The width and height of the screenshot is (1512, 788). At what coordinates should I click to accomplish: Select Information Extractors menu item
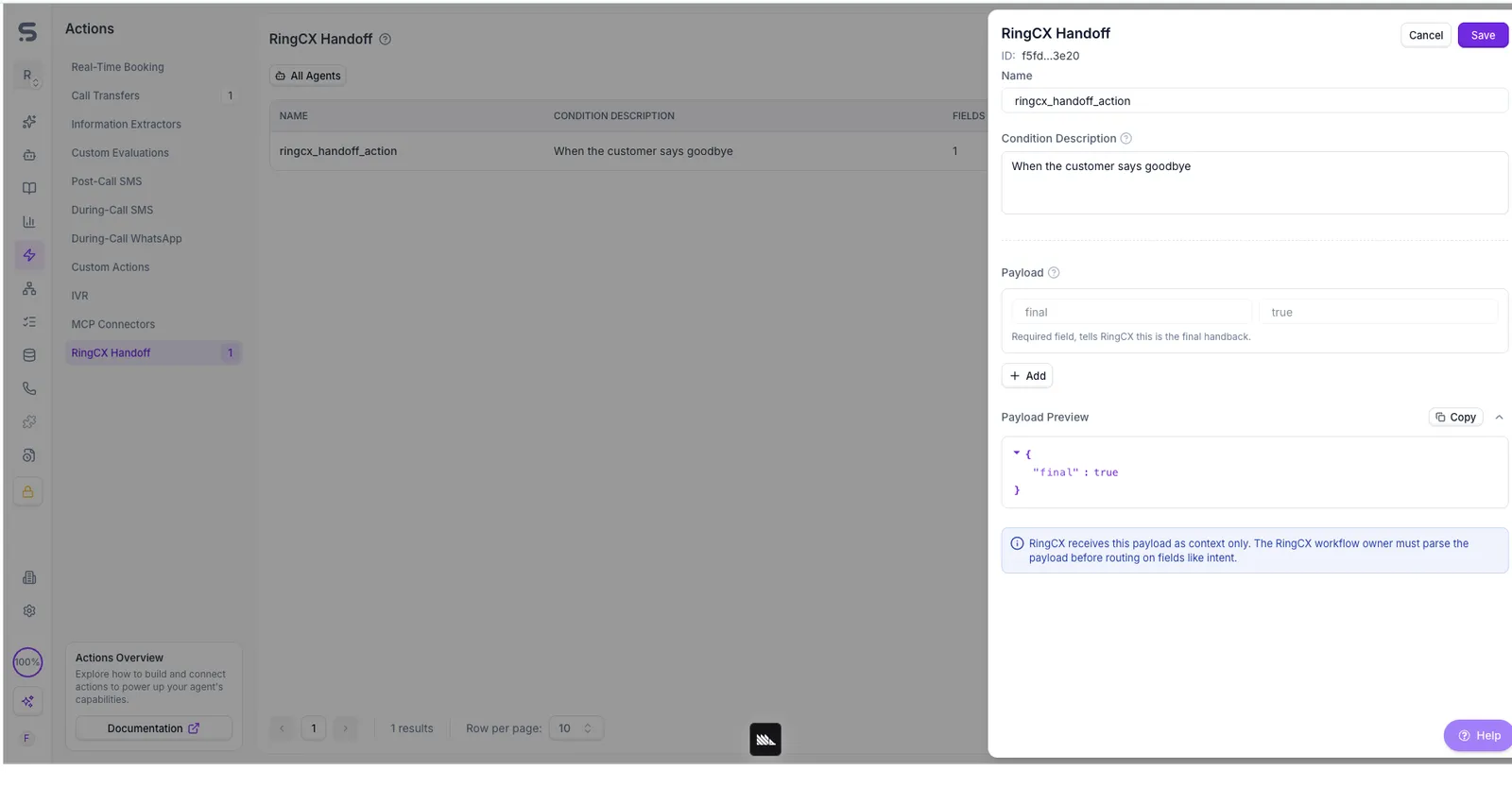[127, 124]
